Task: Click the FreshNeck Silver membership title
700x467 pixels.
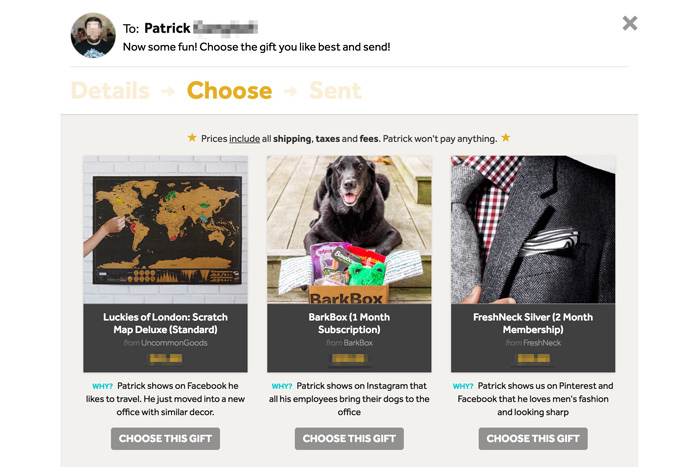Action: [x=533, y=323]
